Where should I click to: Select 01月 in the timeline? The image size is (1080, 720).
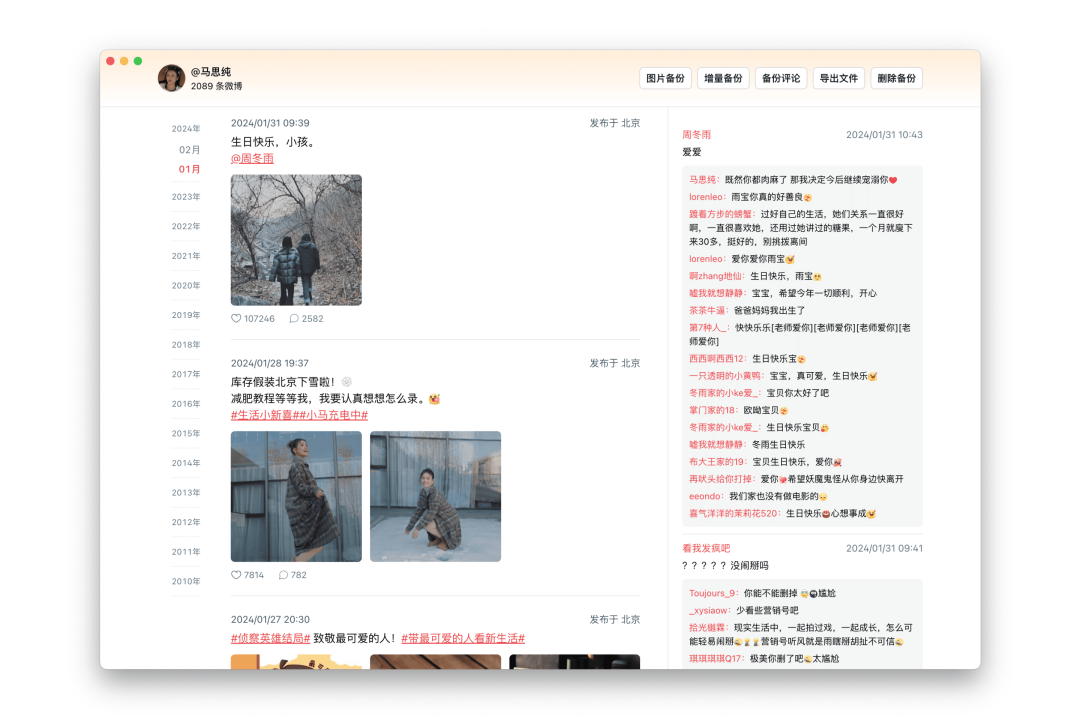(x=189, y=169)
